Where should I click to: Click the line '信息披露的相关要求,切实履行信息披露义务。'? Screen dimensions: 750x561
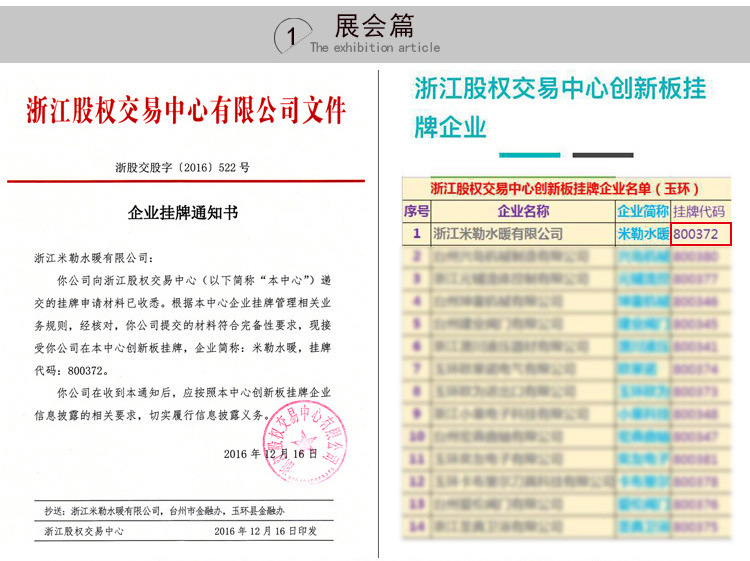(x=153, y=415)
